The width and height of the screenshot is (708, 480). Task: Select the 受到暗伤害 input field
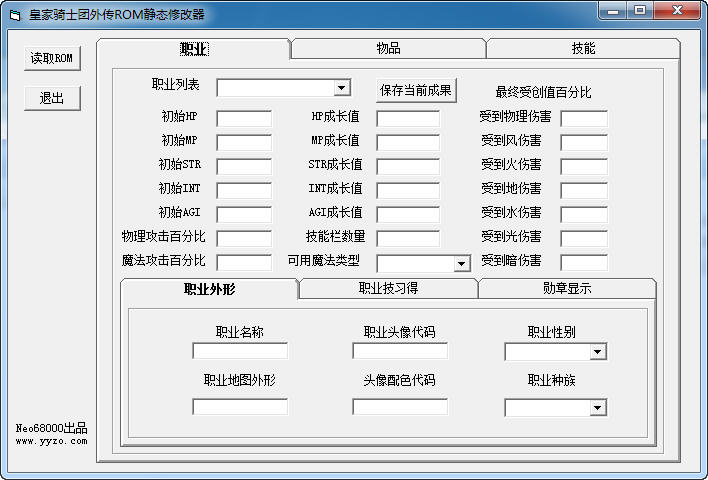tap(584, 262)
